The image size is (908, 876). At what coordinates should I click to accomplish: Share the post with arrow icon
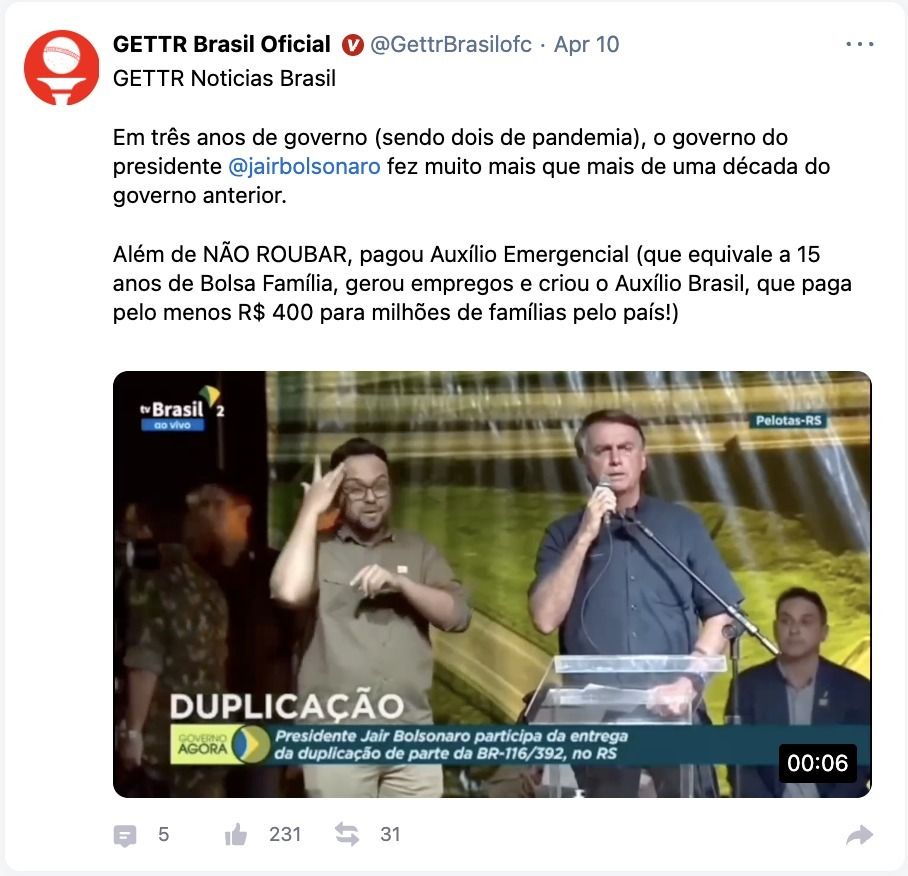(859, 835)
